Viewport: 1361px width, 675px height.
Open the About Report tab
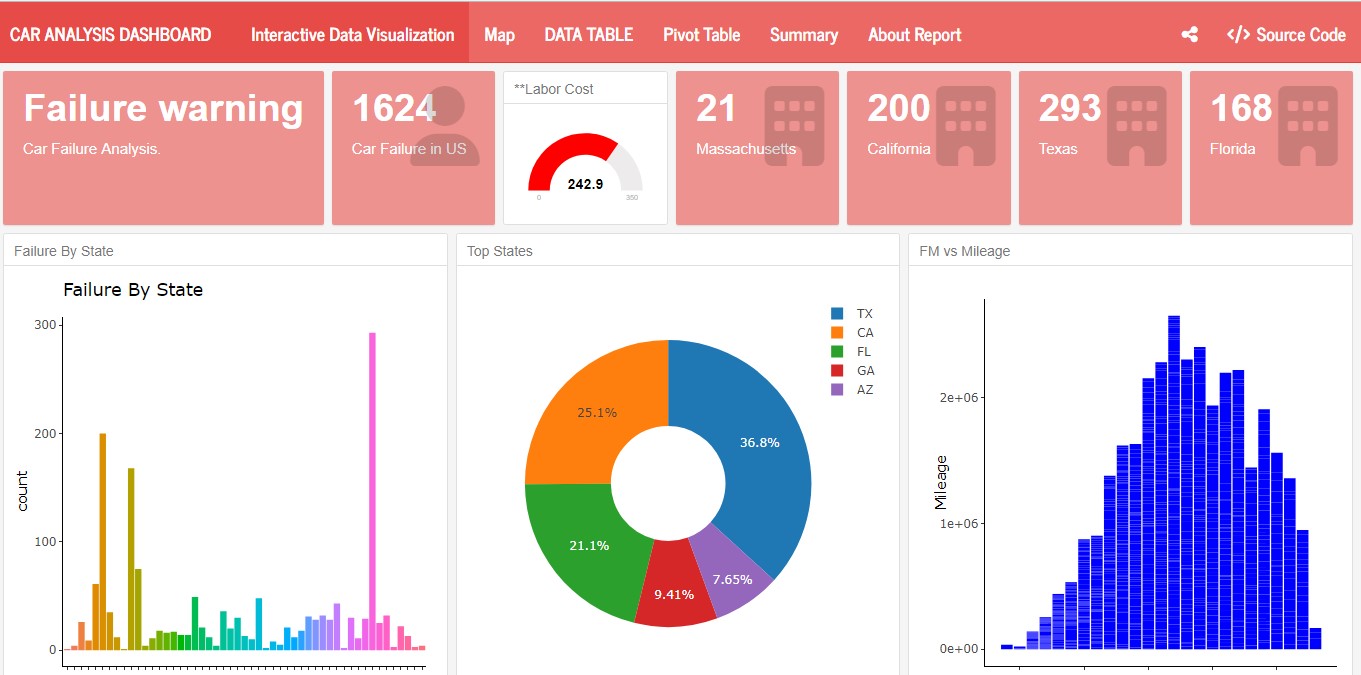pos(914,35)
